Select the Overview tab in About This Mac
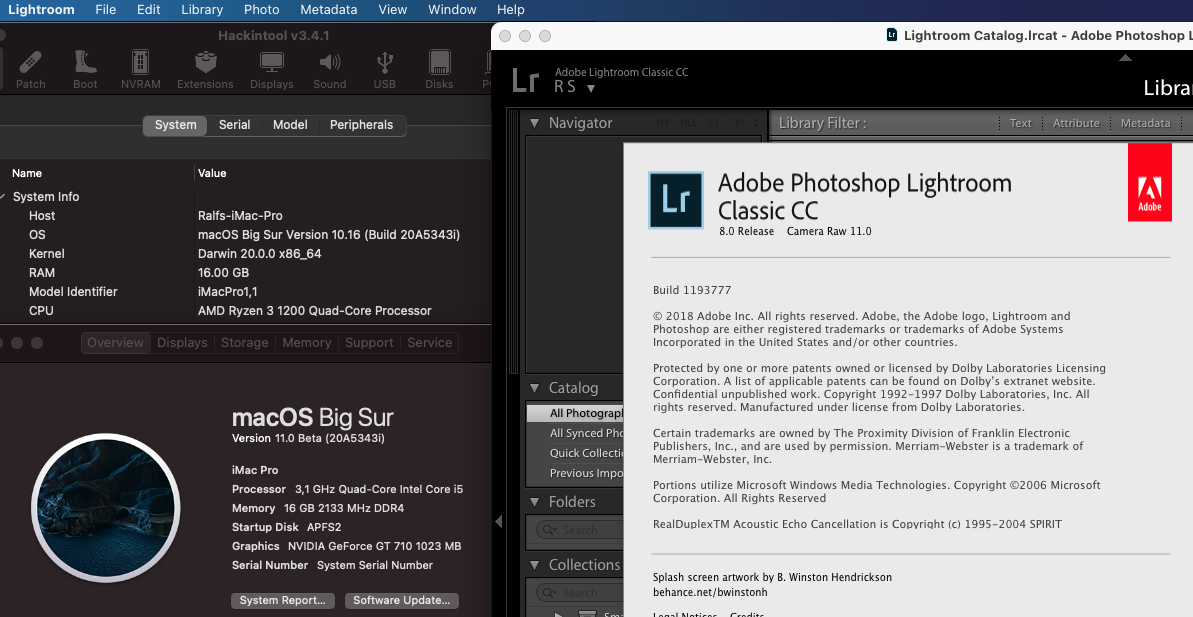 [115, 342]
